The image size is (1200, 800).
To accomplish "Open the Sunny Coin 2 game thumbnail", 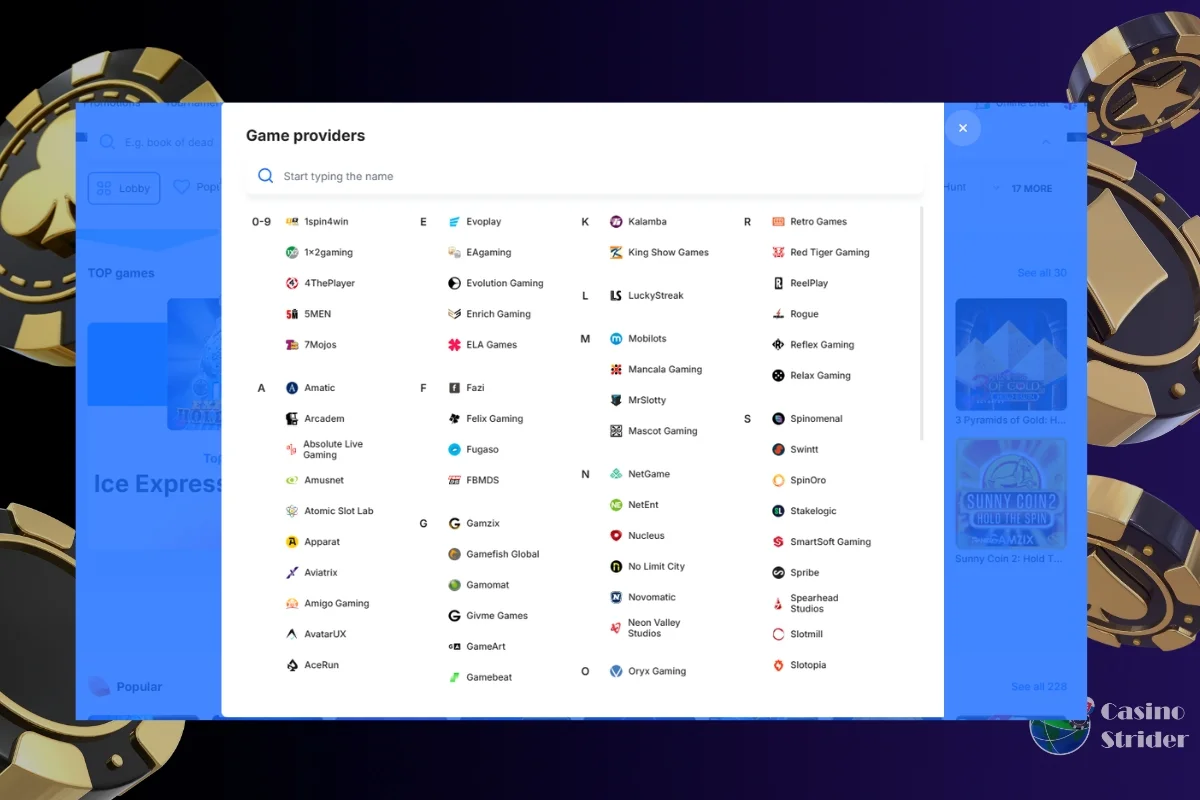I will point(1010,494).
